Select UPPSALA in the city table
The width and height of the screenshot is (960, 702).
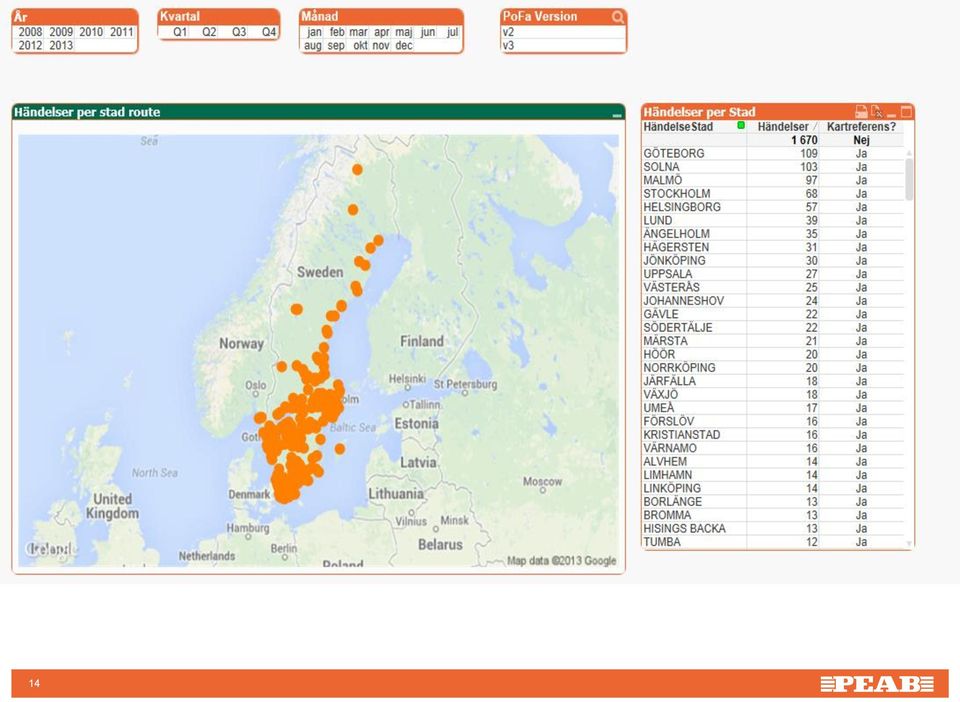coord(667,274)
